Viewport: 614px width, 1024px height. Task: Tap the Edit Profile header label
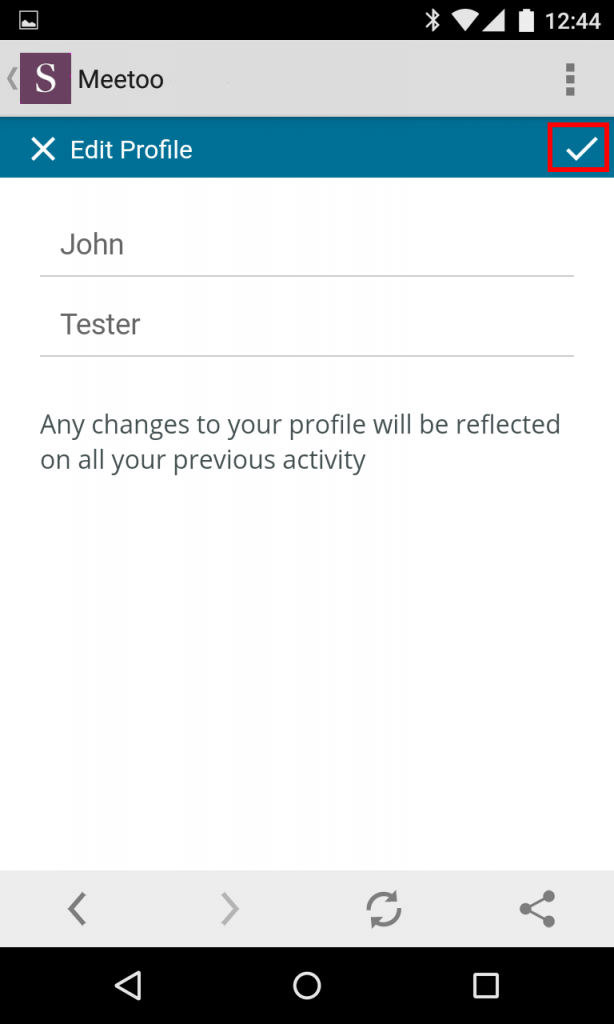click(x=131, y=150)
